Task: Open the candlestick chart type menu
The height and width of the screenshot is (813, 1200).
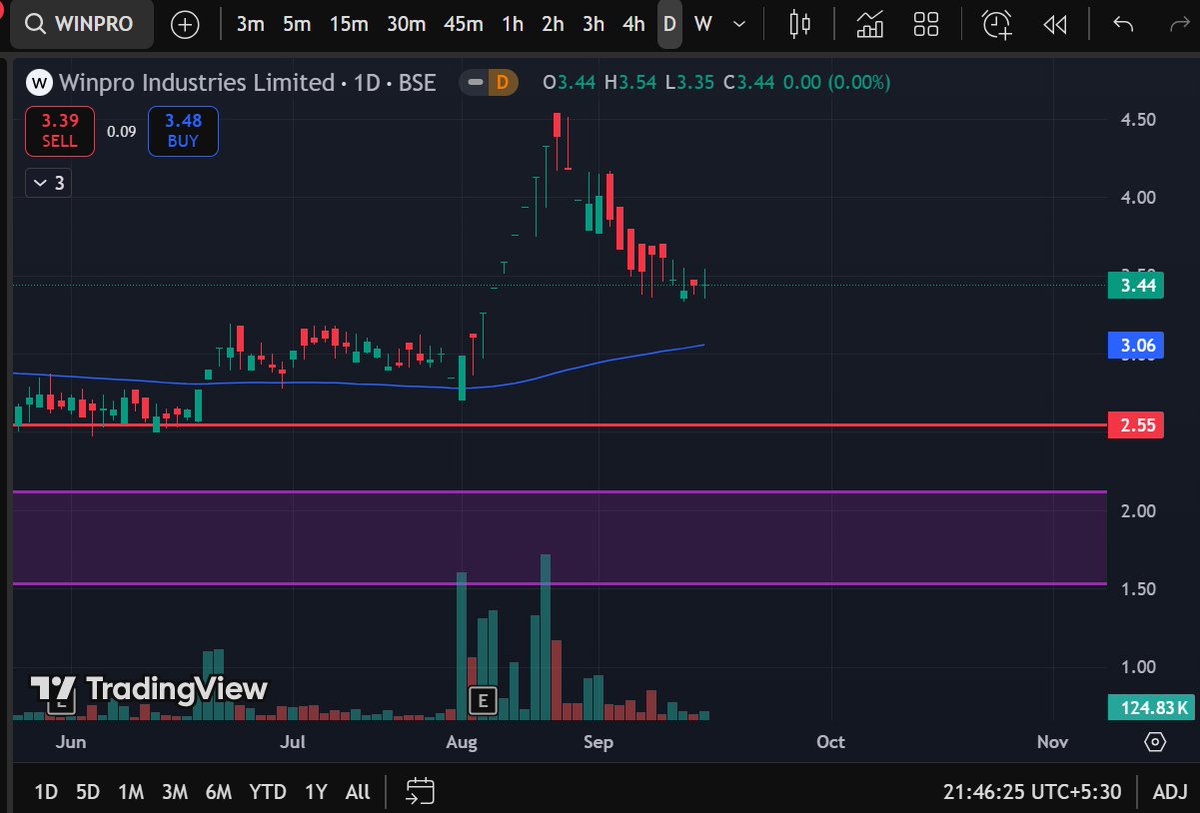Action: point(800,24)
